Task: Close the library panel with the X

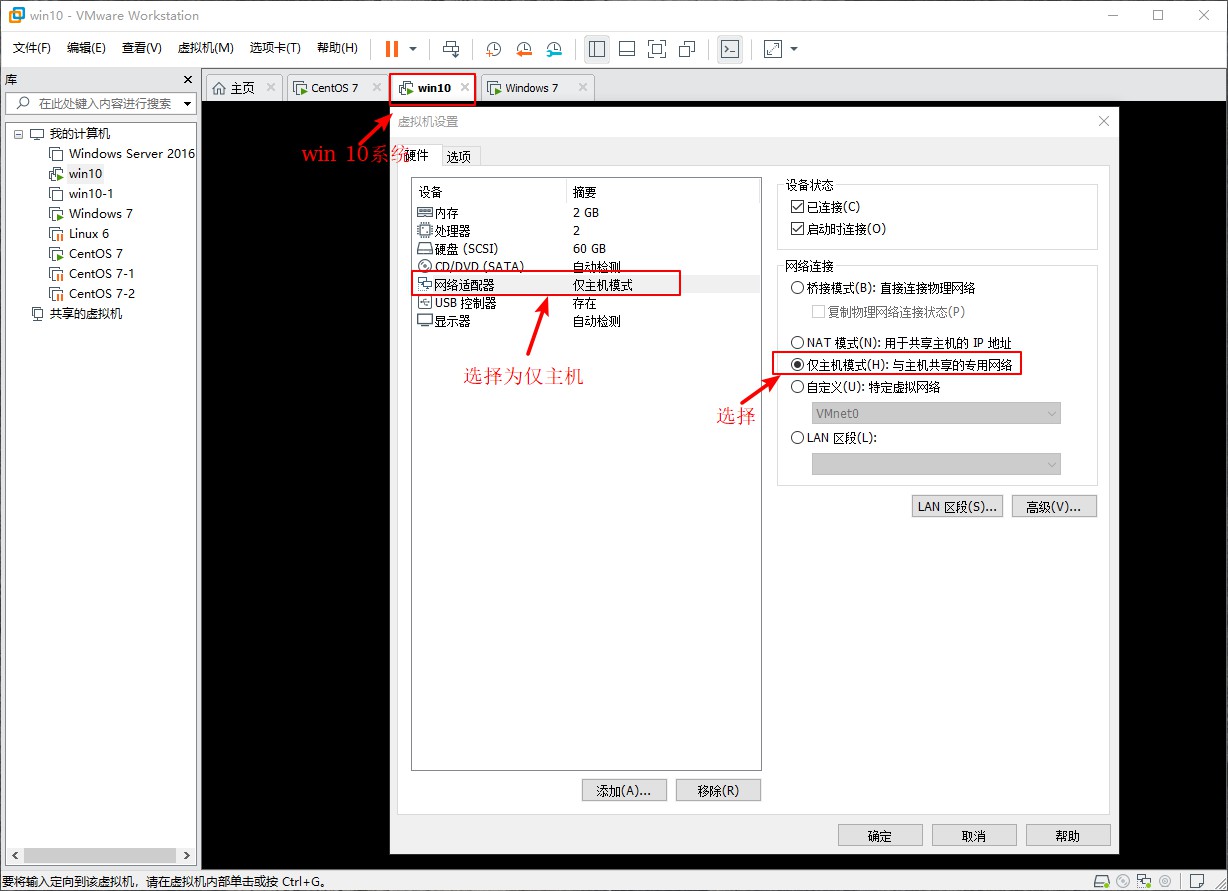Action: click(x=188, y=79)
